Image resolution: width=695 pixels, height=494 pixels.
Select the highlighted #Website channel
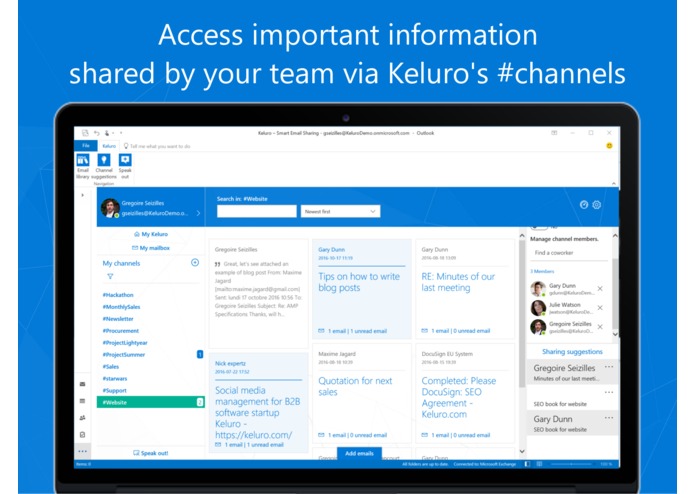pos(151,402)
